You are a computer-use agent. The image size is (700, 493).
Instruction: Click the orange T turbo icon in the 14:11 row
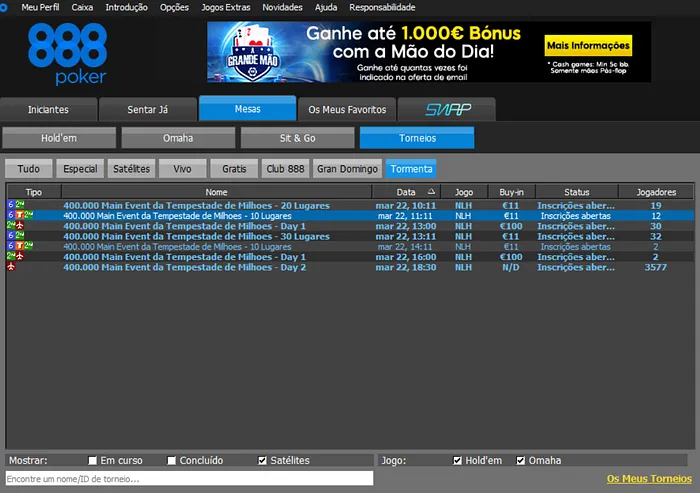[x=20, y=246]
